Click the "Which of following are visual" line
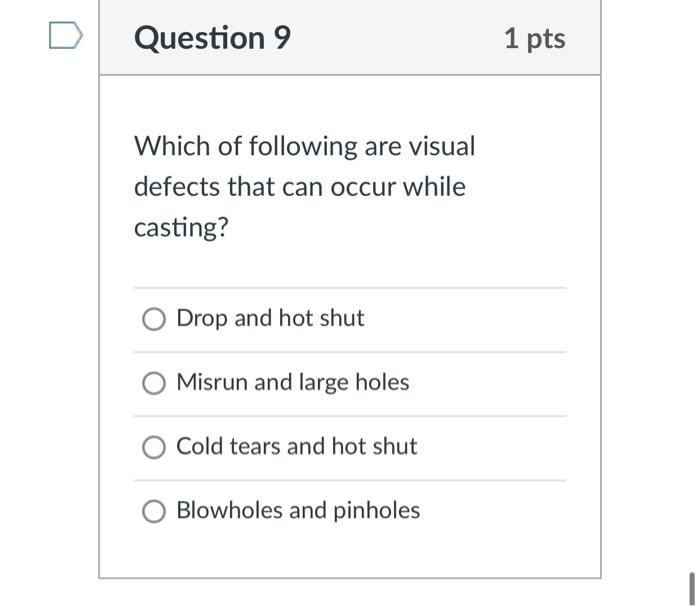 click(x=305, y=147)
